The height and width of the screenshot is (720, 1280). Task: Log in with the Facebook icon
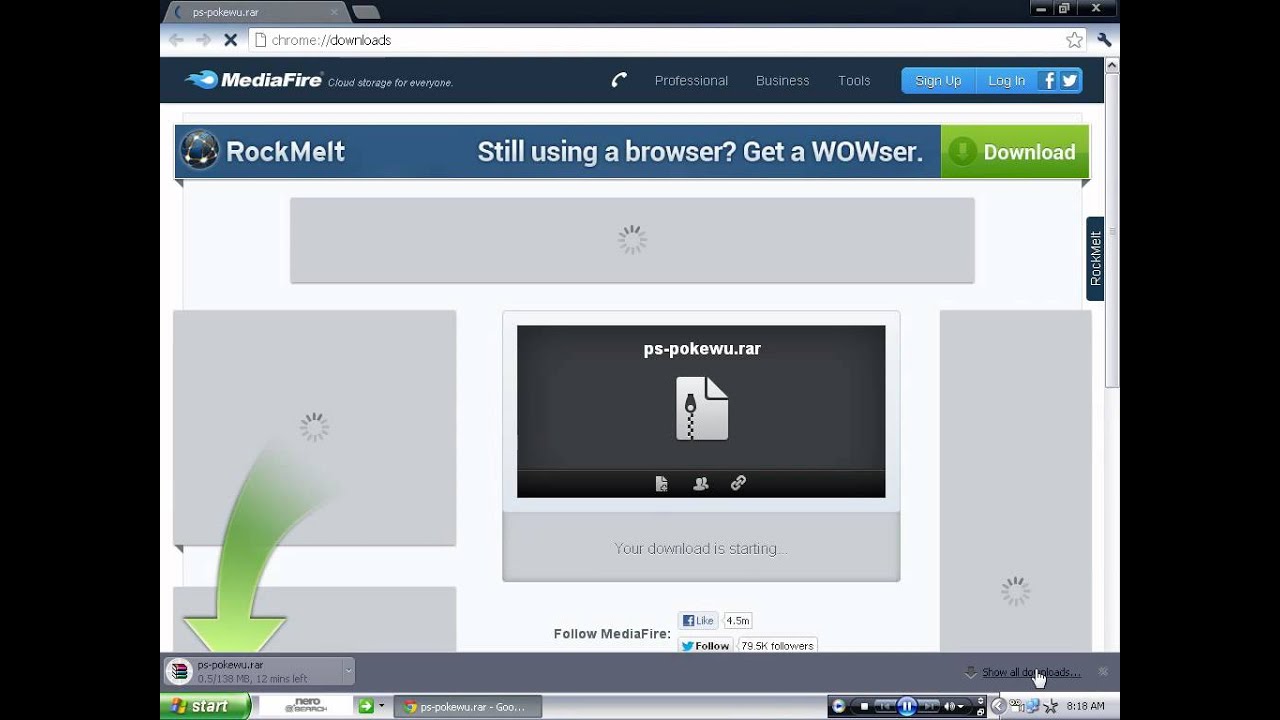(1047, 81)
